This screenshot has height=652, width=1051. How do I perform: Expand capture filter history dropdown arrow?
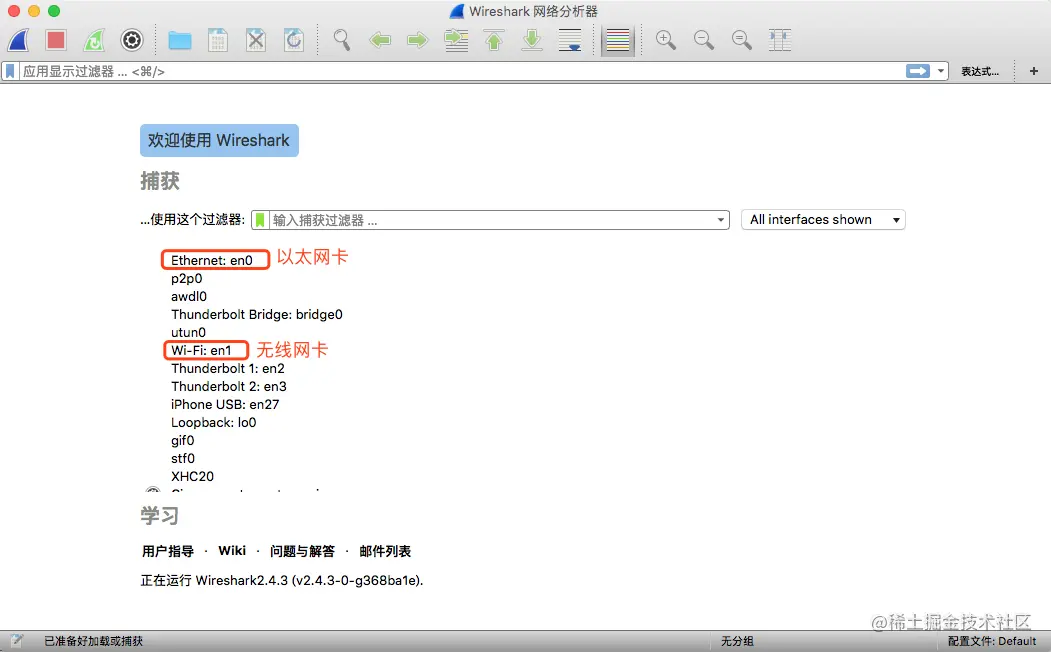point(721,220)
